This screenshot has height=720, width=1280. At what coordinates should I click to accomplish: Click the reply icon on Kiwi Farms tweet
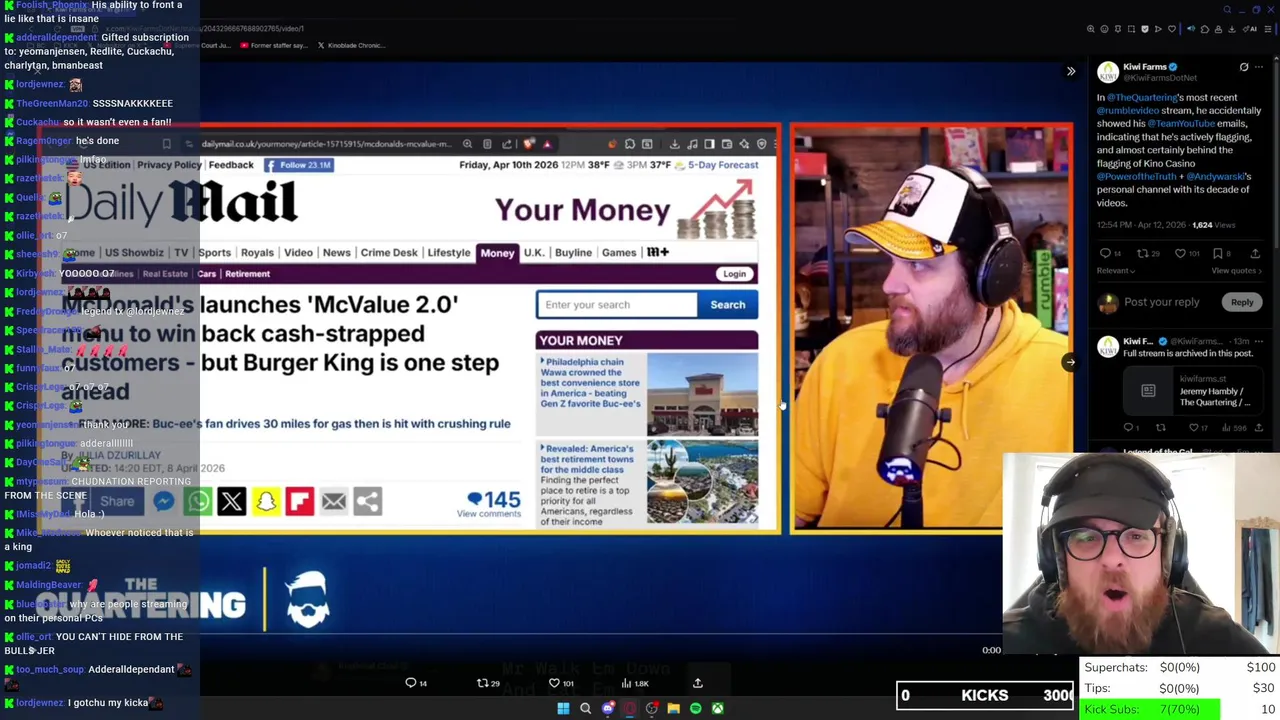(1105, 253)
